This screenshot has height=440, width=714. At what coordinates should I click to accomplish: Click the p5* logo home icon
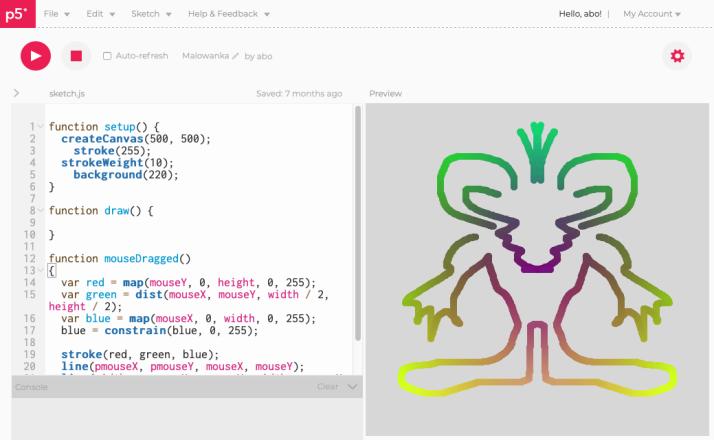coord(18,14)
